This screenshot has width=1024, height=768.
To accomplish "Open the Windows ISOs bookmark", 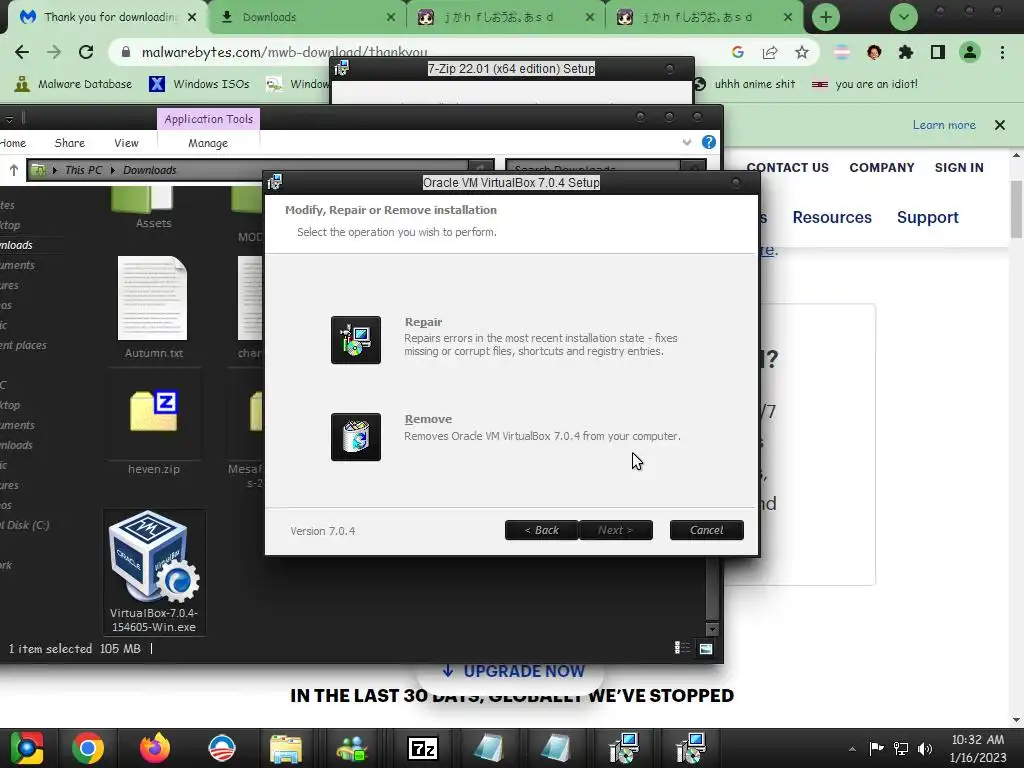I will tap(200, 84).
